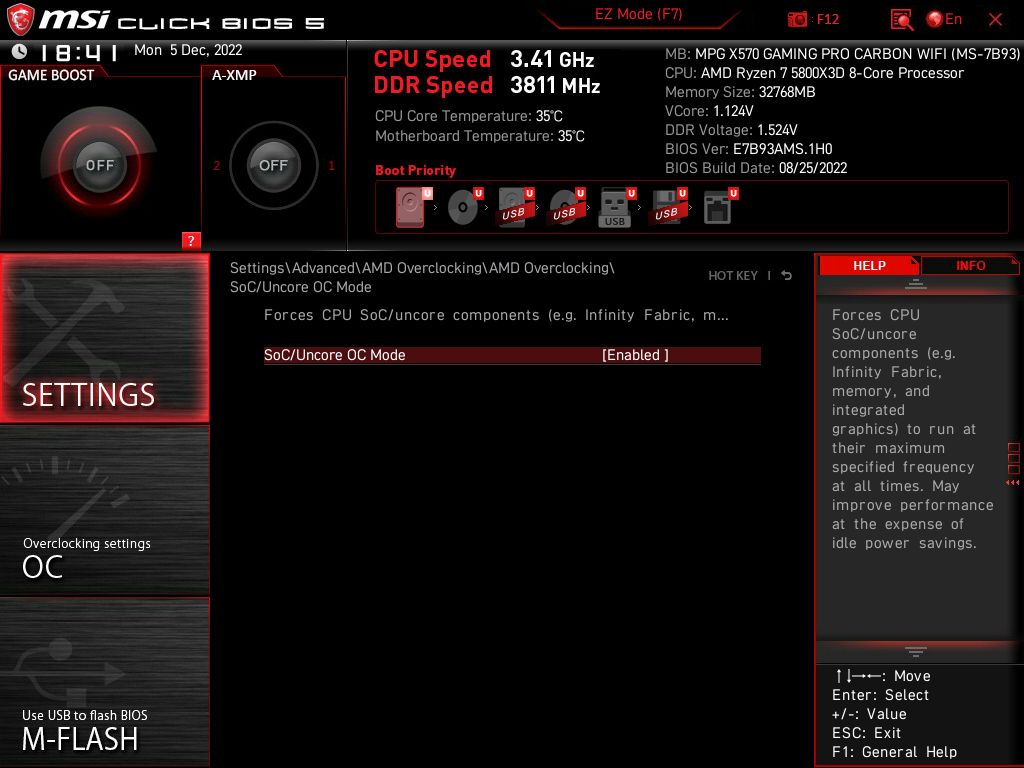Click the BIOS Build Date 08/25/2022 text
The image size is (1024, 768).
point(756,168)
